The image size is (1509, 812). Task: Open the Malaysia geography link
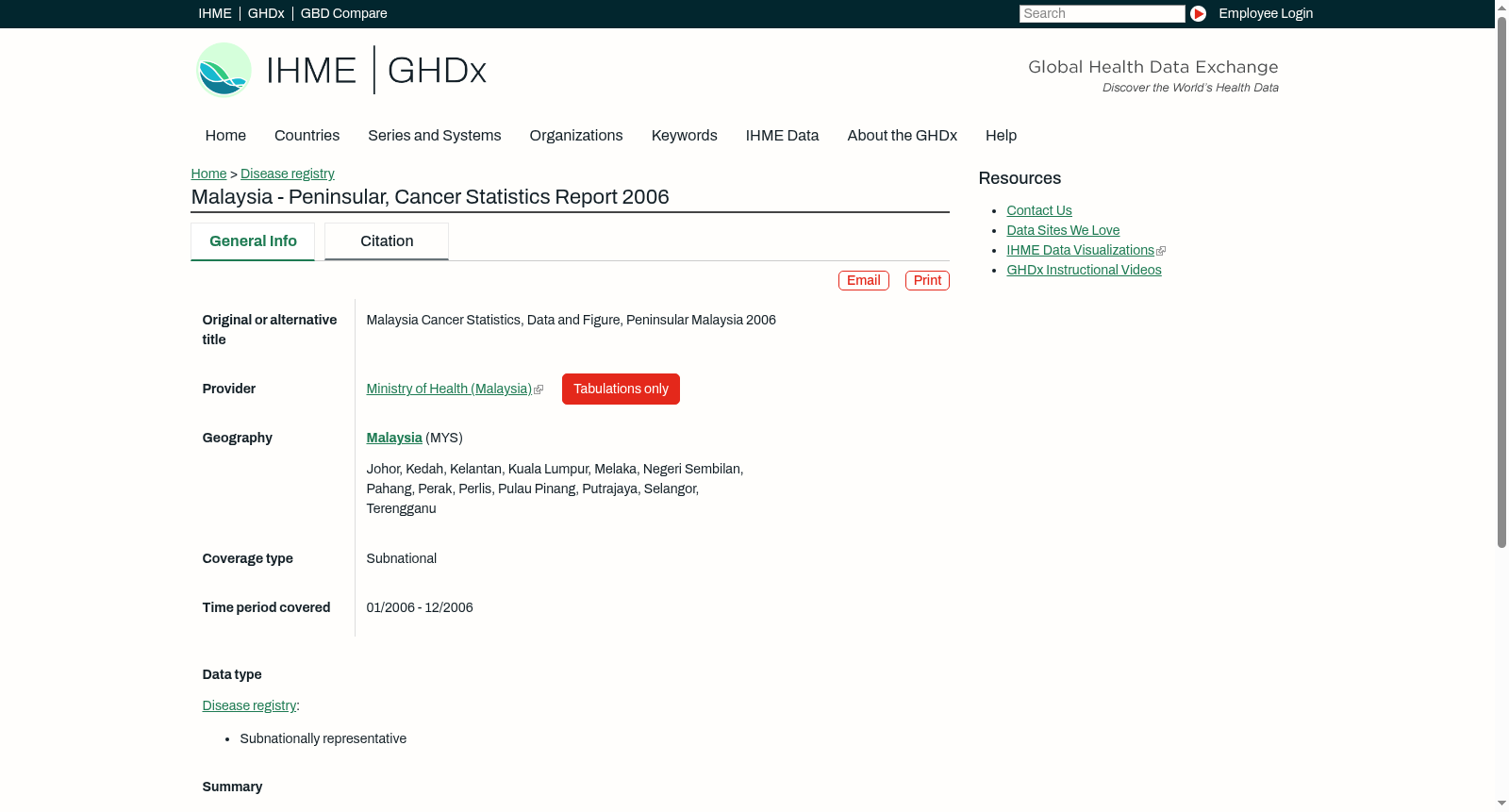[394, 438]
